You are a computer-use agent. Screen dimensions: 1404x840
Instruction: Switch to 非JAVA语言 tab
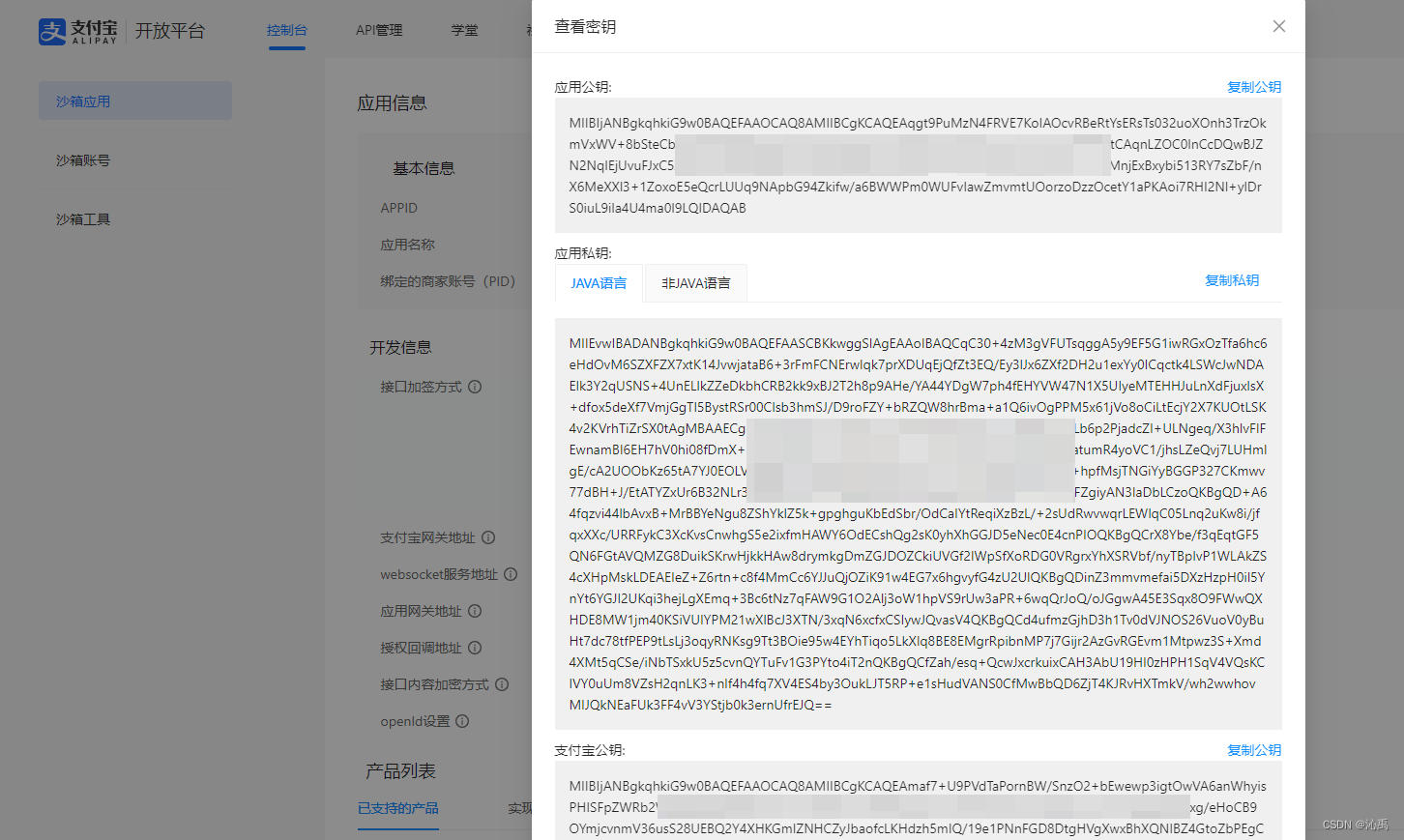(x=696, y=283)
